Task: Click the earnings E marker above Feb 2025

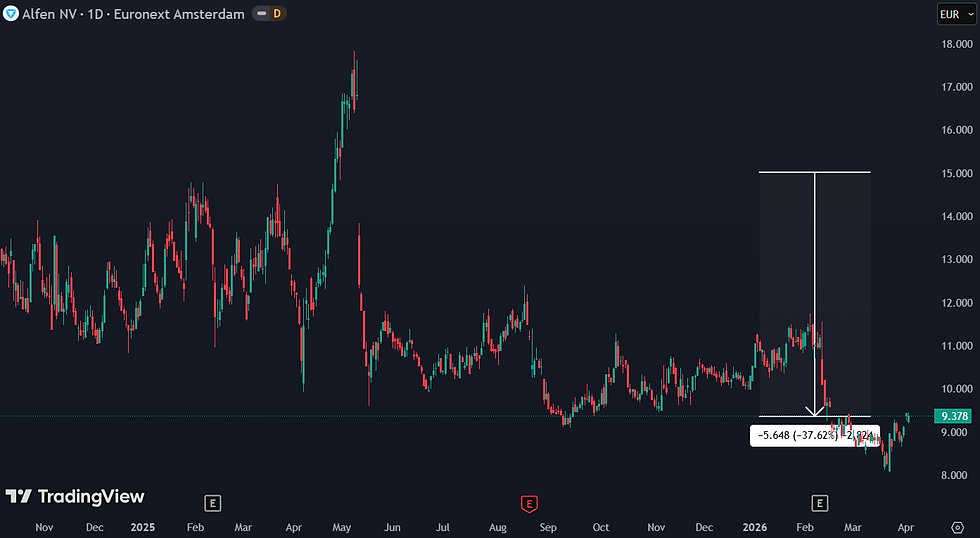Action: point(212,503)
